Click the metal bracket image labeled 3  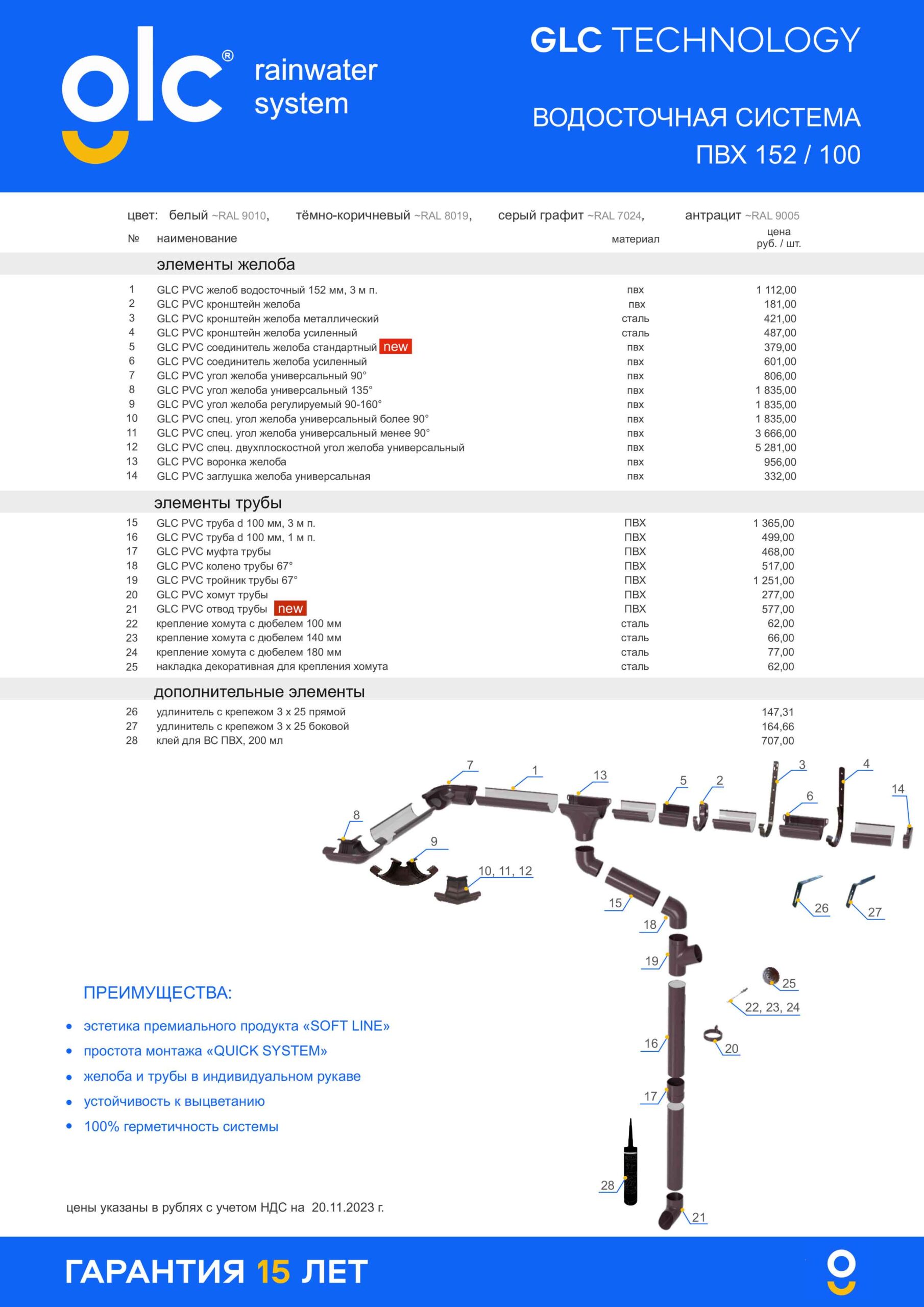[x=769, y=799]
